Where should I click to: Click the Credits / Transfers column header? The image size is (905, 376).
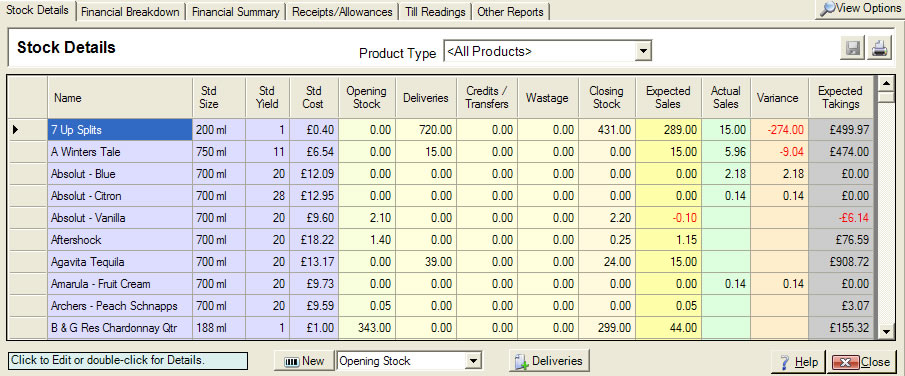tap(487, 98)
